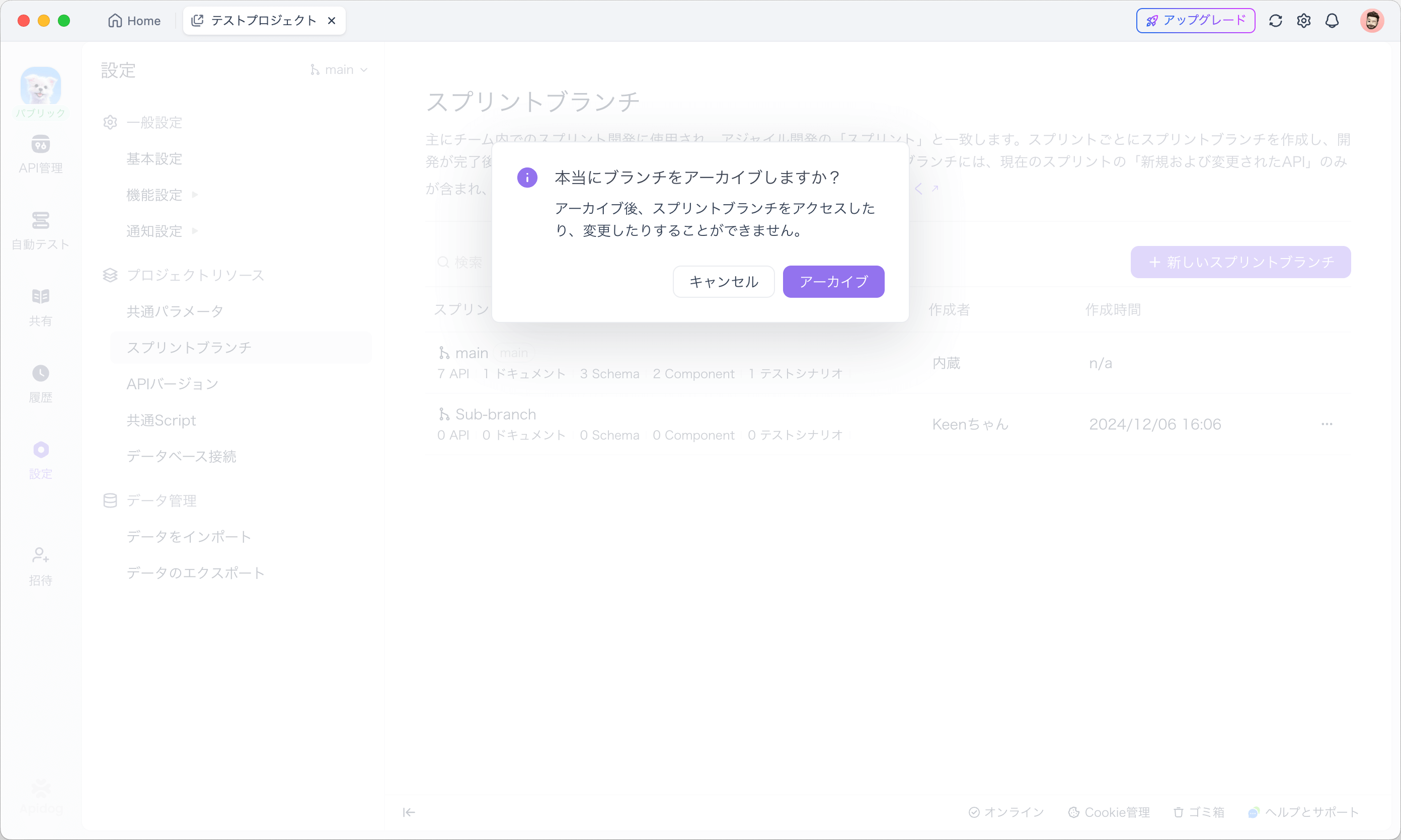1401x840 pixels.
Task: Confirm with the アーカイブ button
Action: pos(833,281)
